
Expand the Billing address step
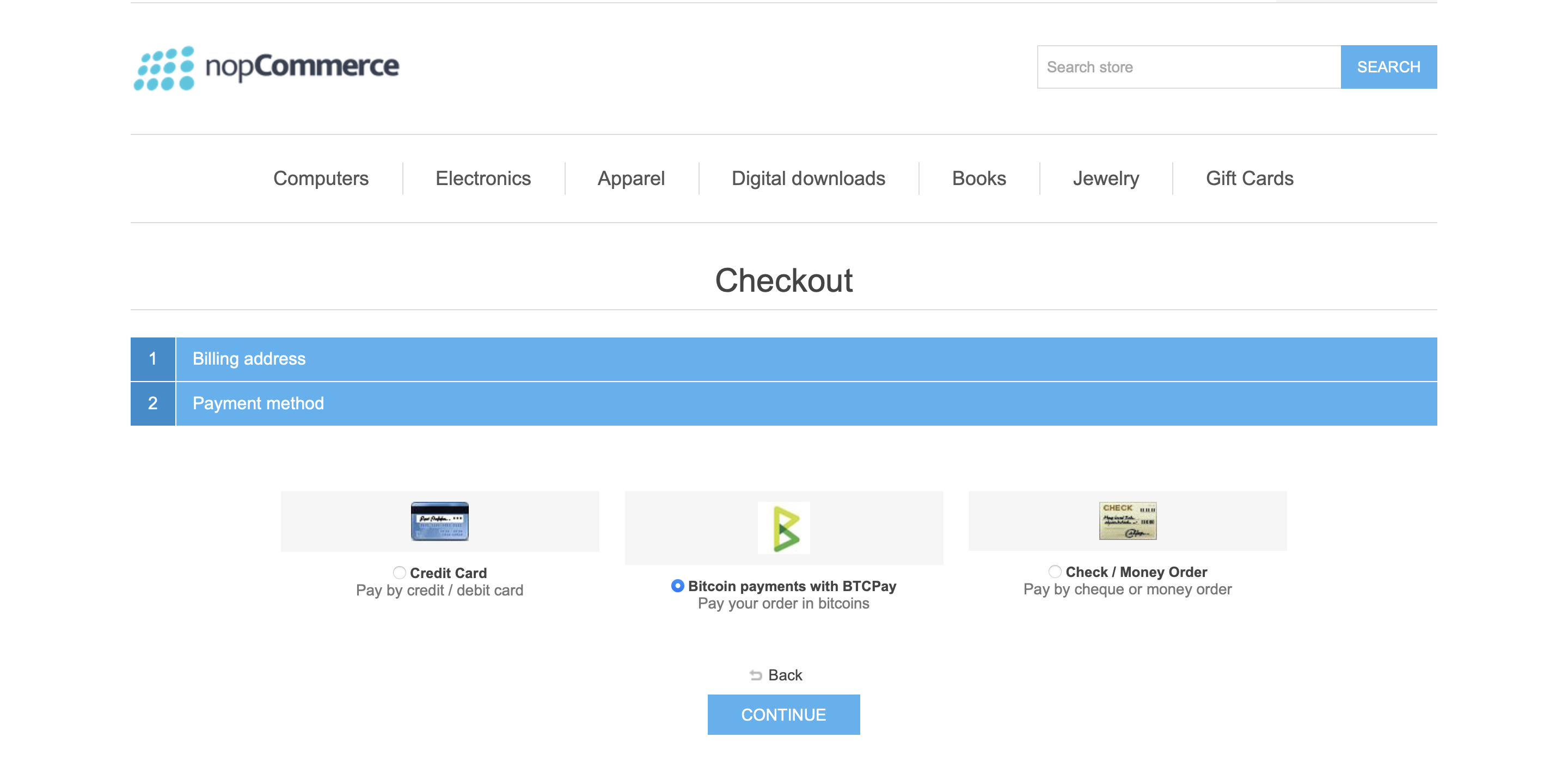pyautogui.click(x=784, y=359)
